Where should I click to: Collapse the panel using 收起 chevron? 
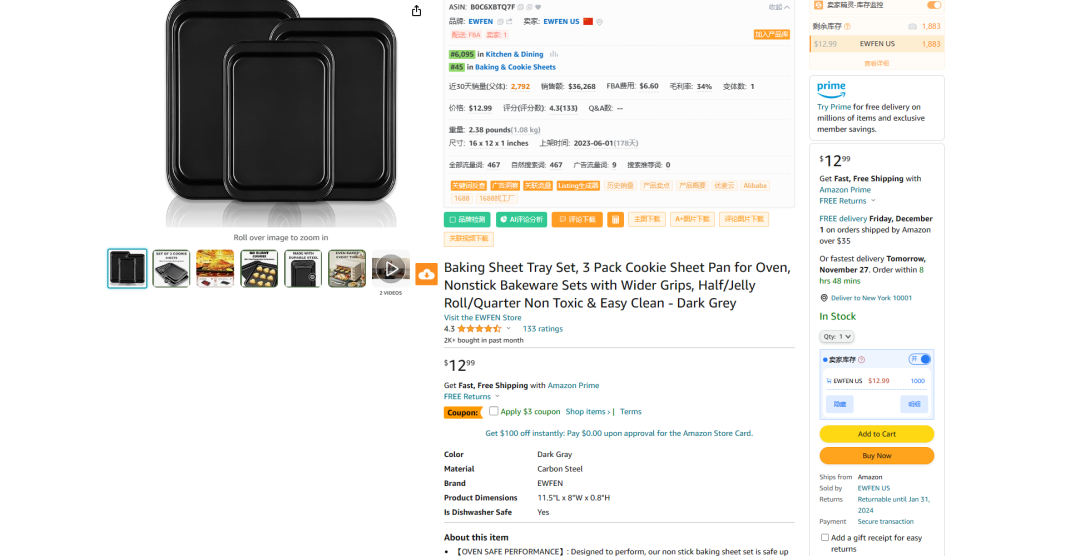tap(780, 7)
